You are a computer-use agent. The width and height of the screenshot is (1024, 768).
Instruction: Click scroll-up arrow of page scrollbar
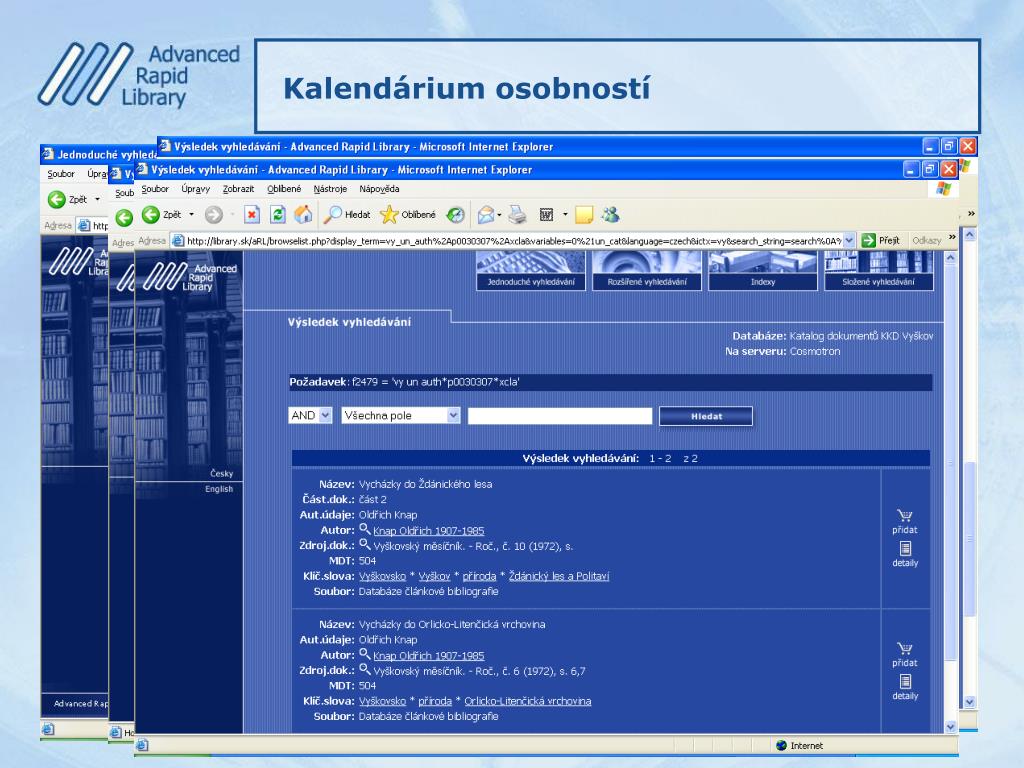click(951, 258)
